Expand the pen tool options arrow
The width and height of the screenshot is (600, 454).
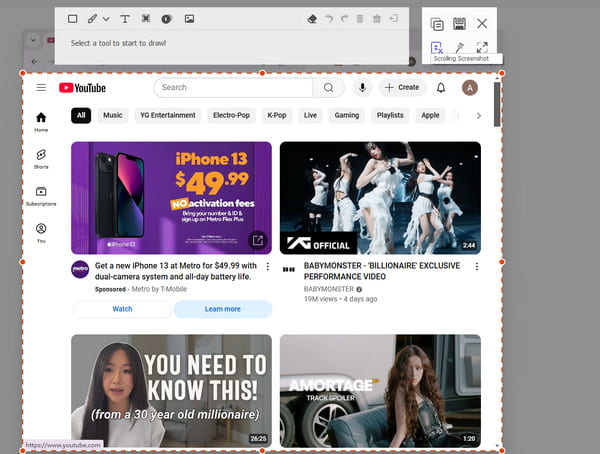click(106, 19)
